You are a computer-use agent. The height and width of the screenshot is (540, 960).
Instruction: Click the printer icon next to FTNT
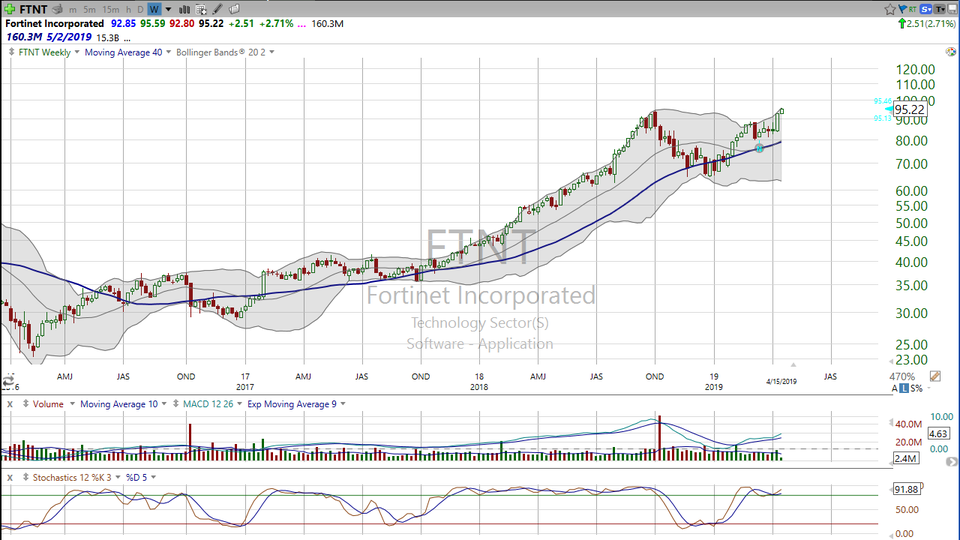point(58,9)
